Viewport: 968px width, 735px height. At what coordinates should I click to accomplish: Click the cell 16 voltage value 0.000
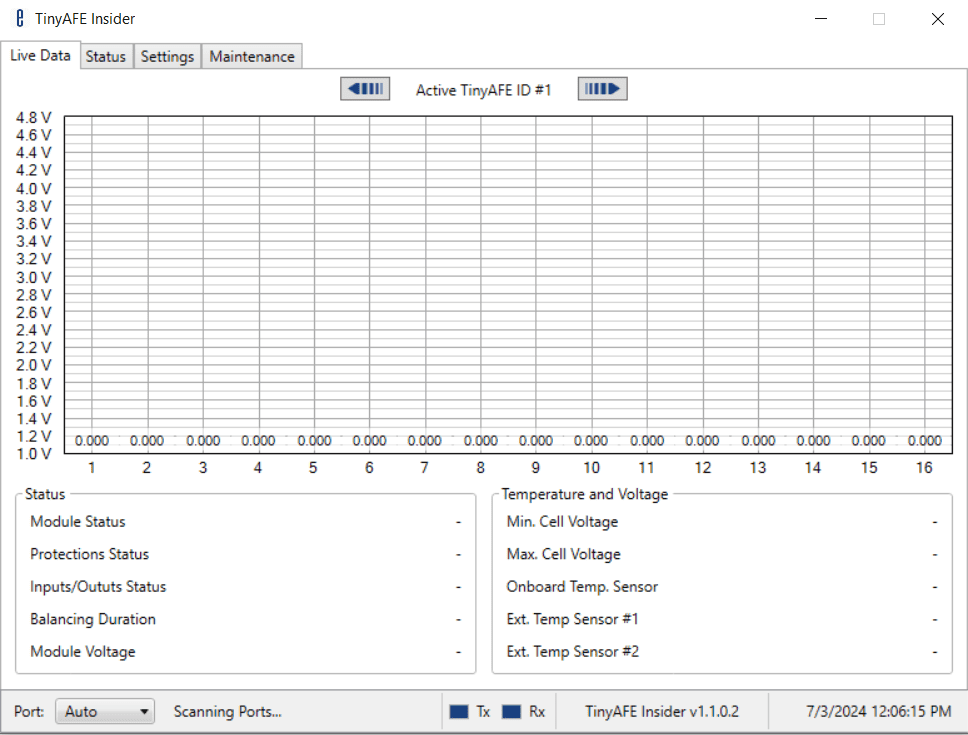tap(925, 441)
